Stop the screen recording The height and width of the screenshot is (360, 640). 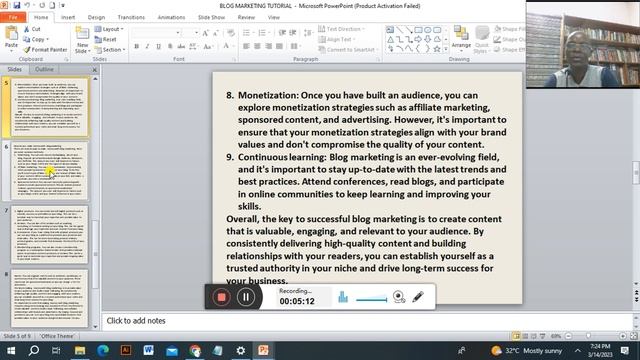click(x=221, y=297)
